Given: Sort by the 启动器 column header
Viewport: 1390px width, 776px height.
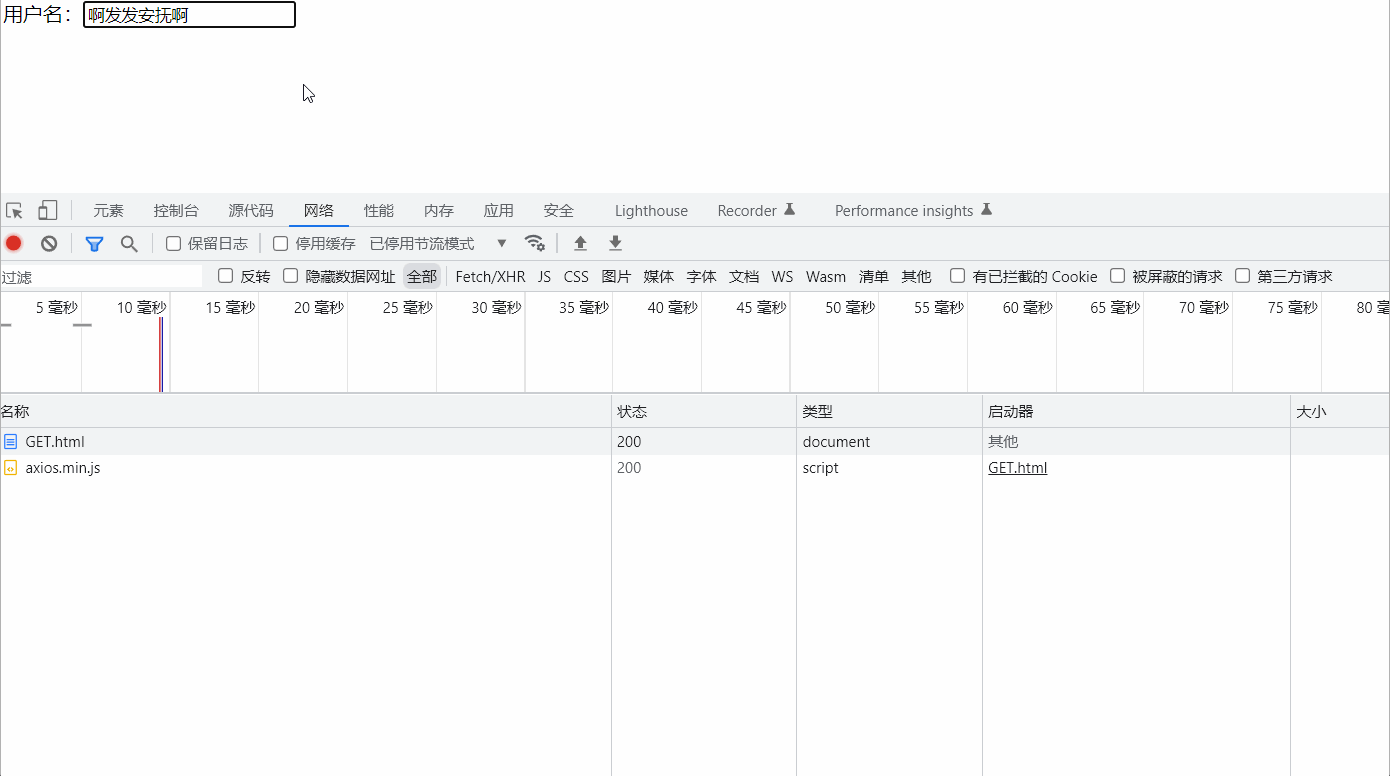Looking at the screenshot, I should point(1136,411).
